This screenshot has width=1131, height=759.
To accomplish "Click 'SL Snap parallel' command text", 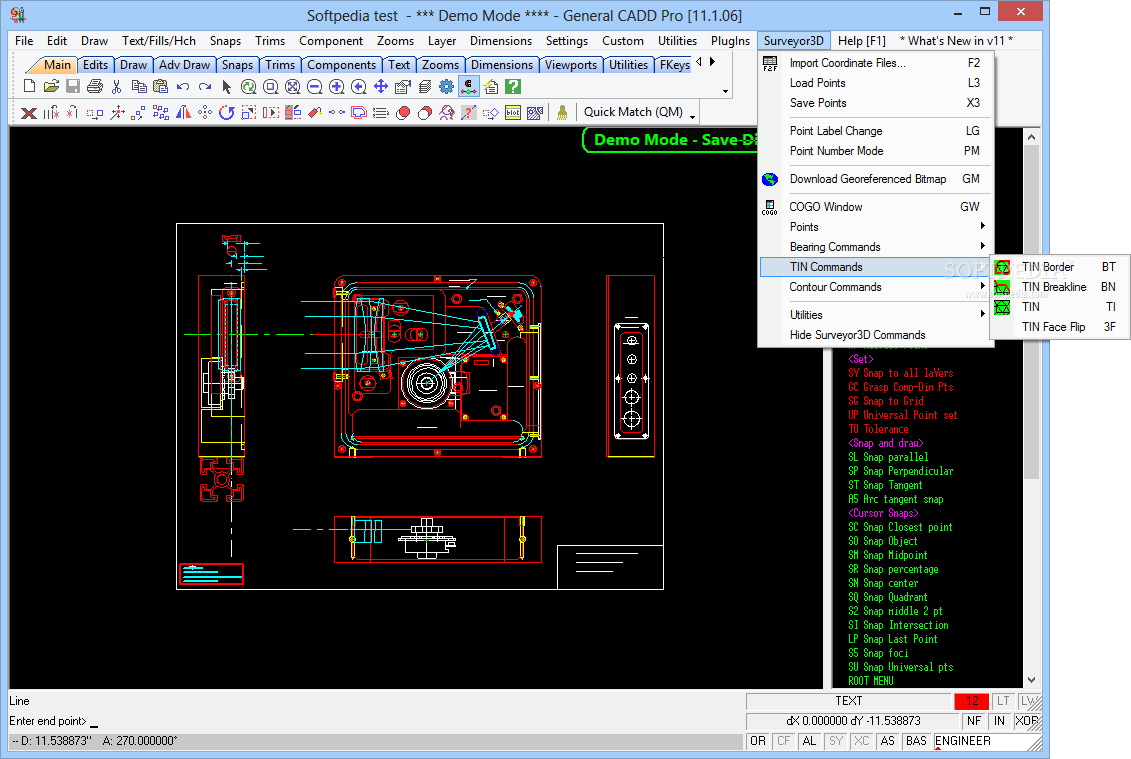I will click(888, 457).
